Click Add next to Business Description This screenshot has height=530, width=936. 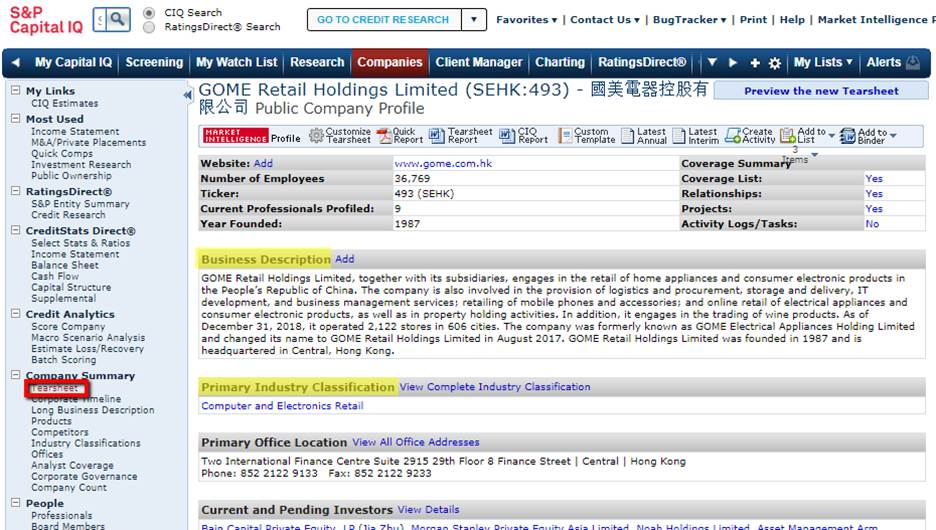click(x=344, y=259)
